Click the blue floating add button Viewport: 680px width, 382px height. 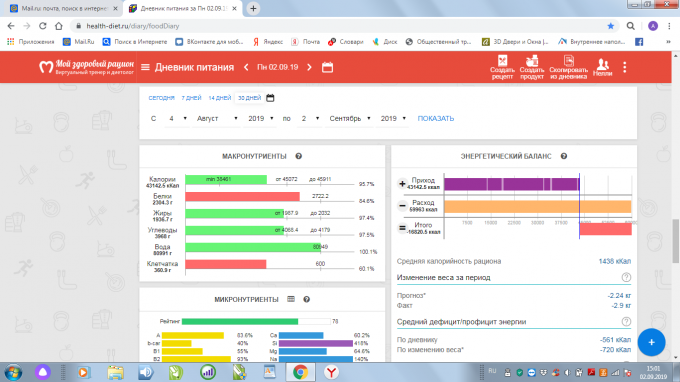[x=651, y=343]
